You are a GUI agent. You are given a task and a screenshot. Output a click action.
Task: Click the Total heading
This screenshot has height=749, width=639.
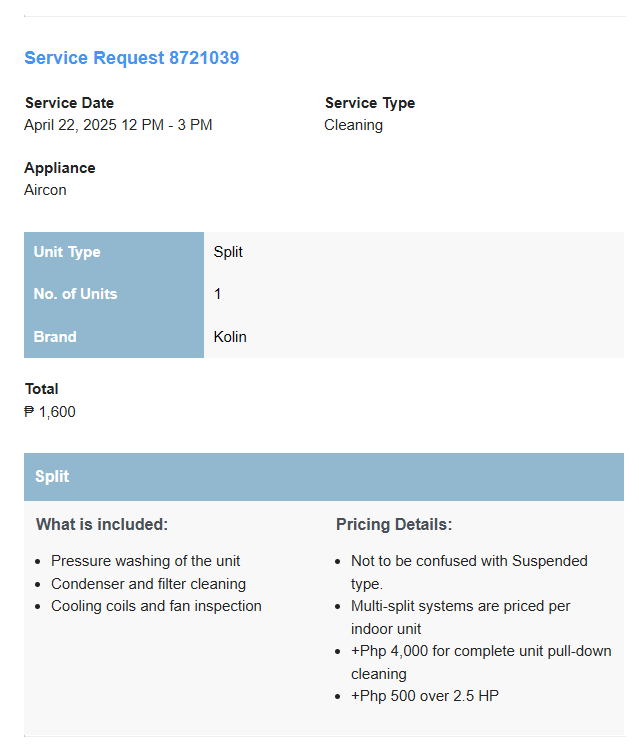tap(42, 389)
